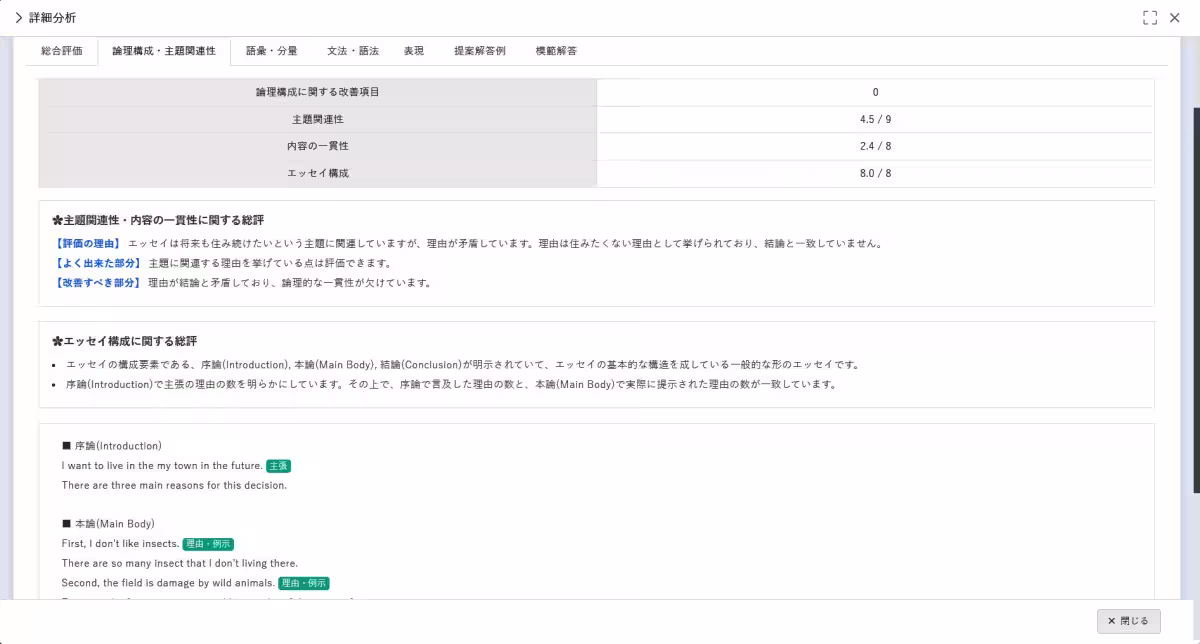Re-select the 論理構成・主題関連性 tab
Screen dimensions: 1200x644
(163, 50)
